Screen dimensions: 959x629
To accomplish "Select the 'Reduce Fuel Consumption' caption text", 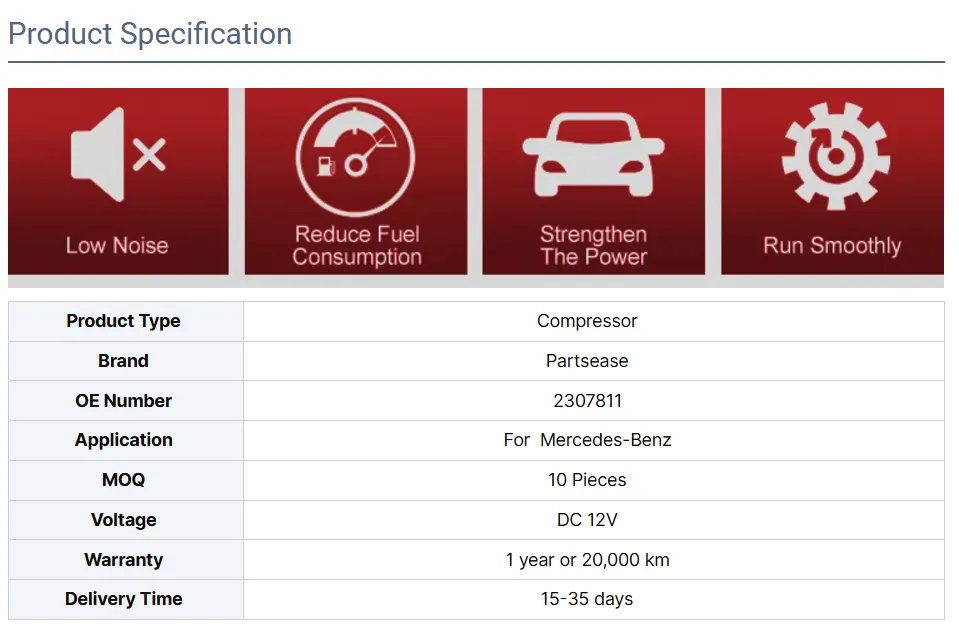I will coord(357,246).
